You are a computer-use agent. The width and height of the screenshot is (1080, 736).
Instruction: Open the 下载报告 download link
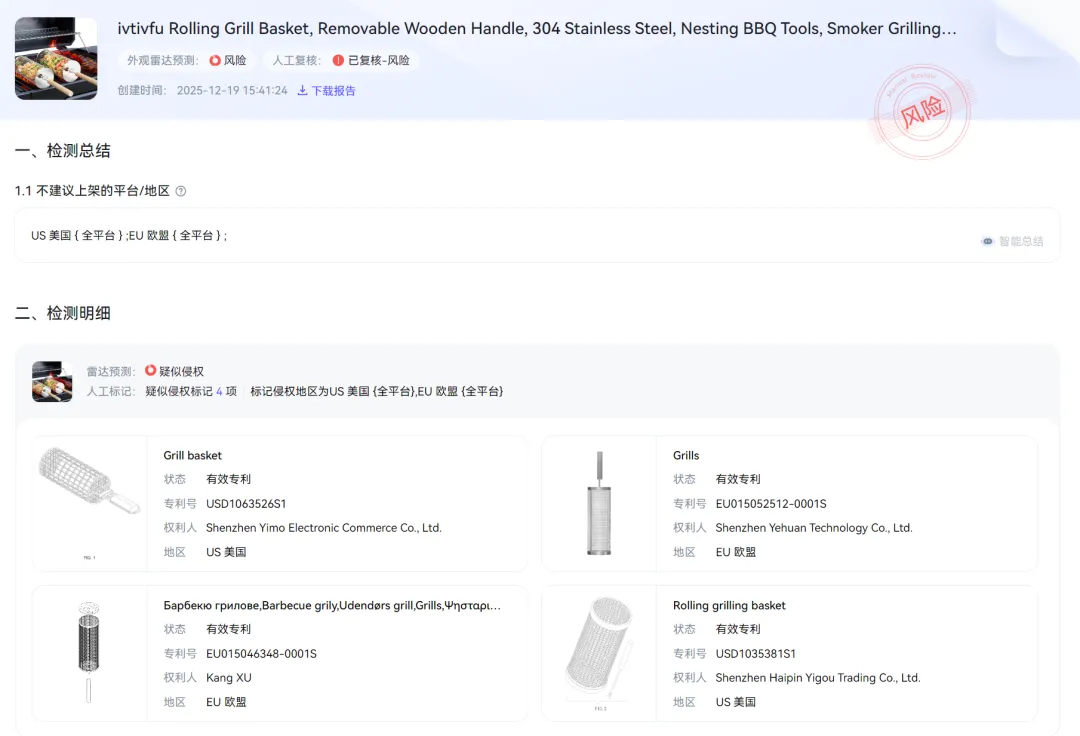[333, 91]
